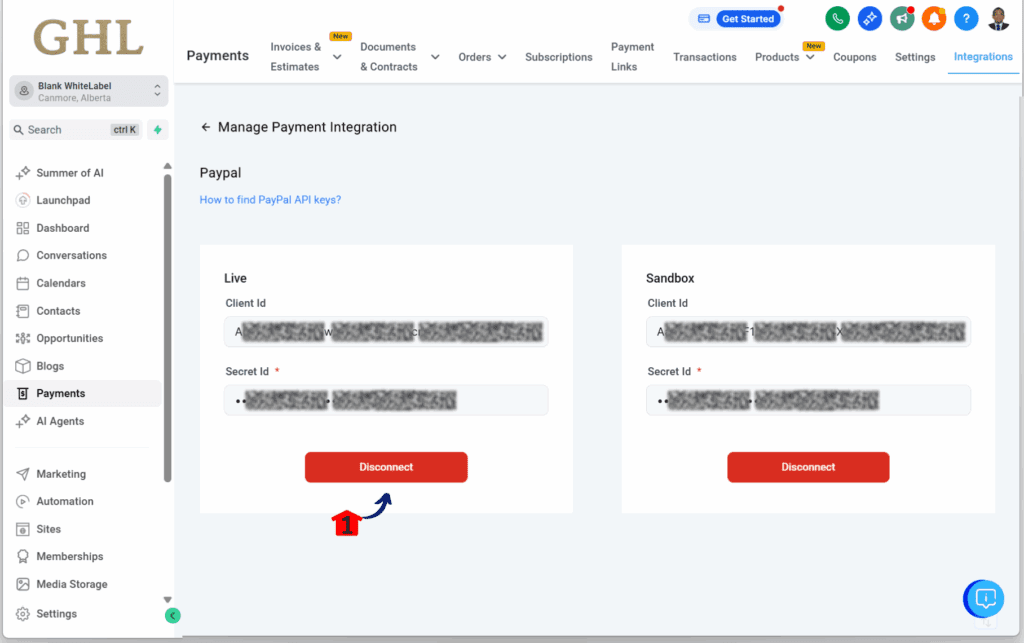Image resolution: width=1024 pixels, height=643 pixels.
Task: Click the Conversations bubble icon
Action: [x=23, y=255]
